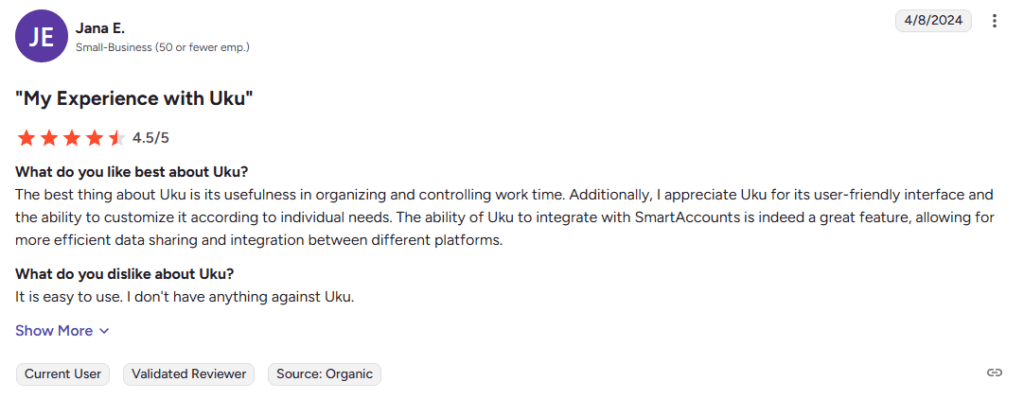Image resolution: width=1024 pixels, height=399 pixels.
Task: Select the Source: Organic tag
Action: [325, 374]
